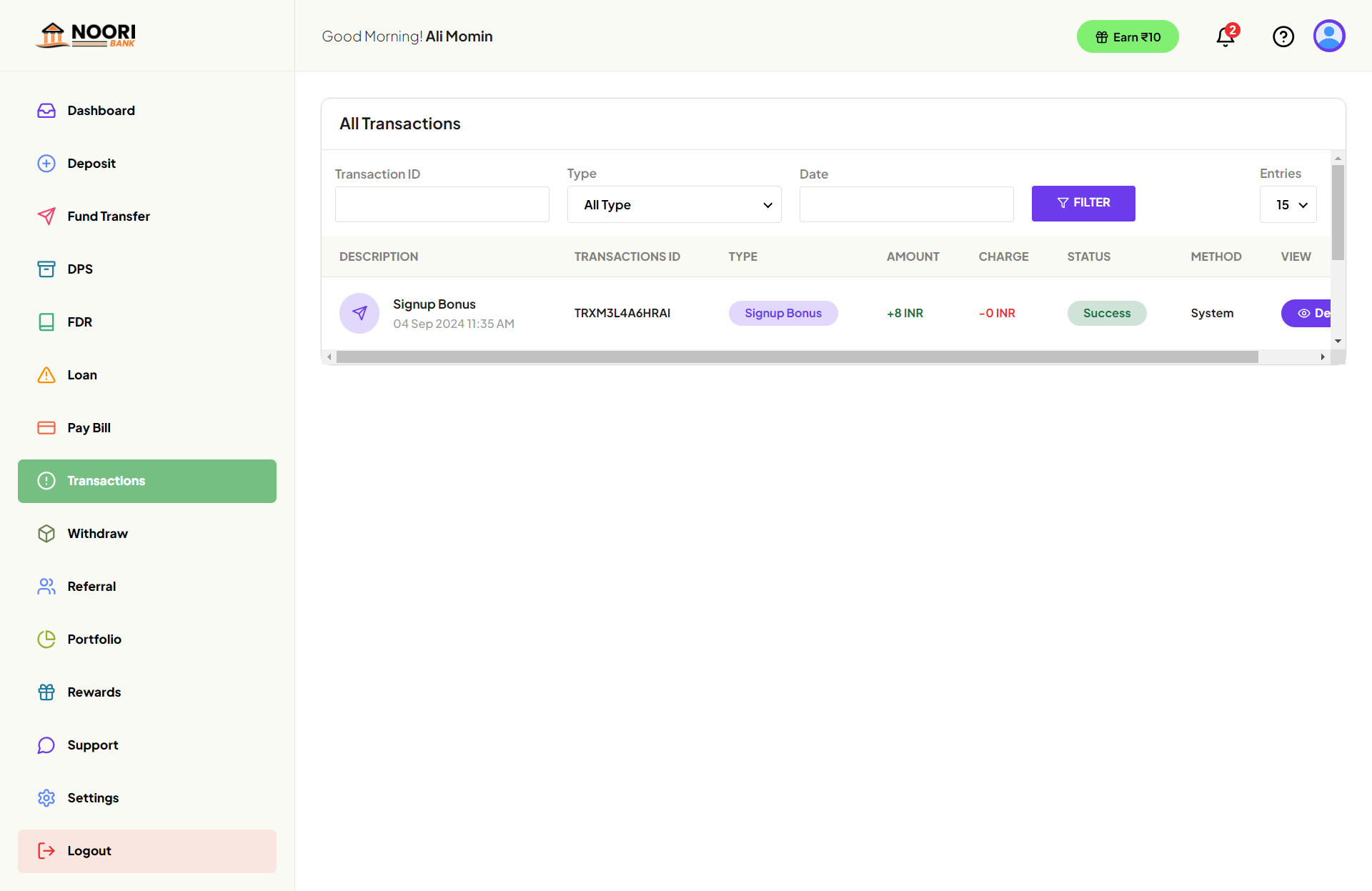1372x891 pixels.
Task: Open the All Type dropdown
Action: click(674, 204)
